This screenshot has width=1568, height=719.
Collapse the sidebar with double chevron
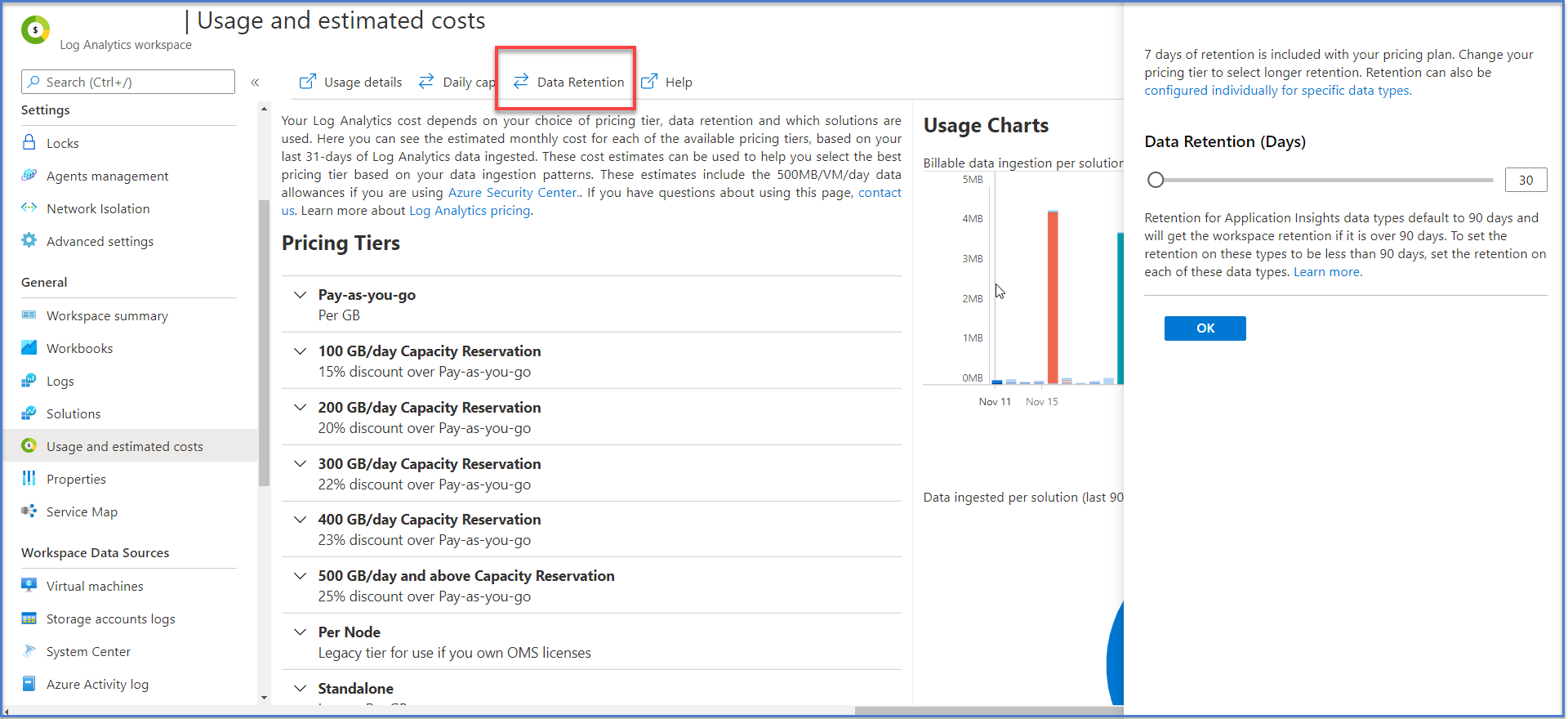[x=255, y=83]
